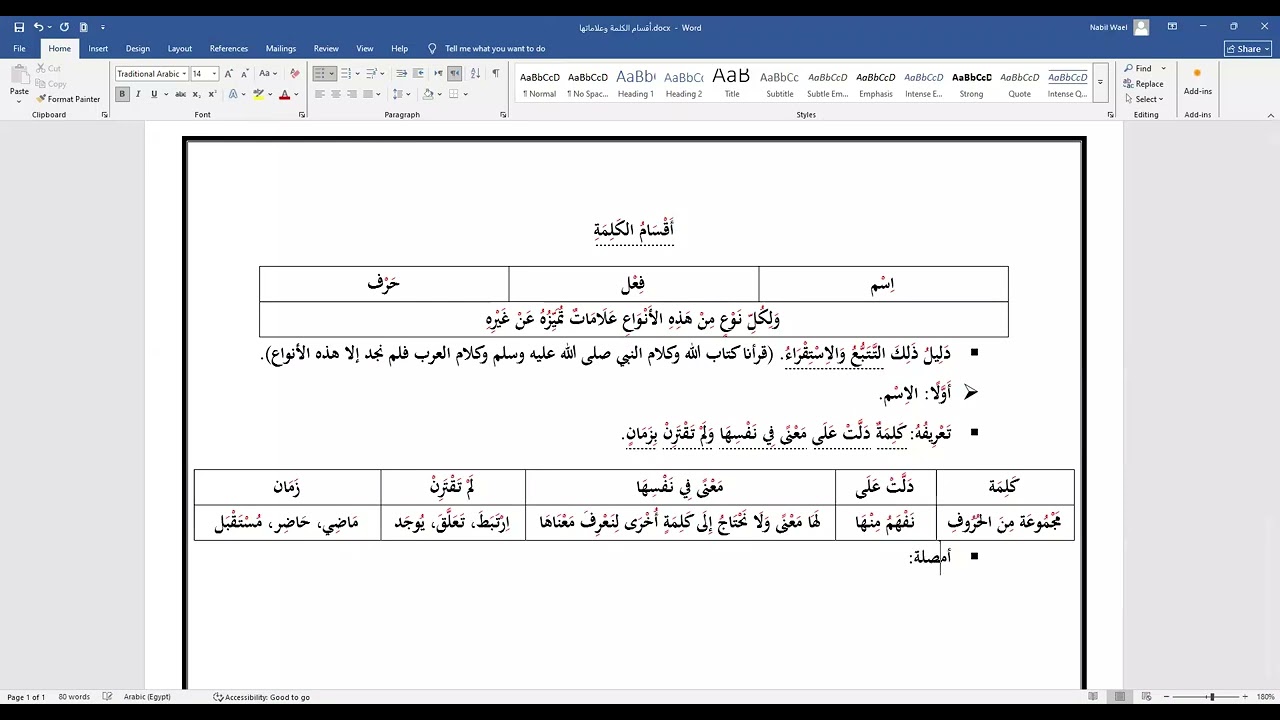This screenshot has width=1280, height=720.
Task: Center align the text
Action: (x=336, y=94)
